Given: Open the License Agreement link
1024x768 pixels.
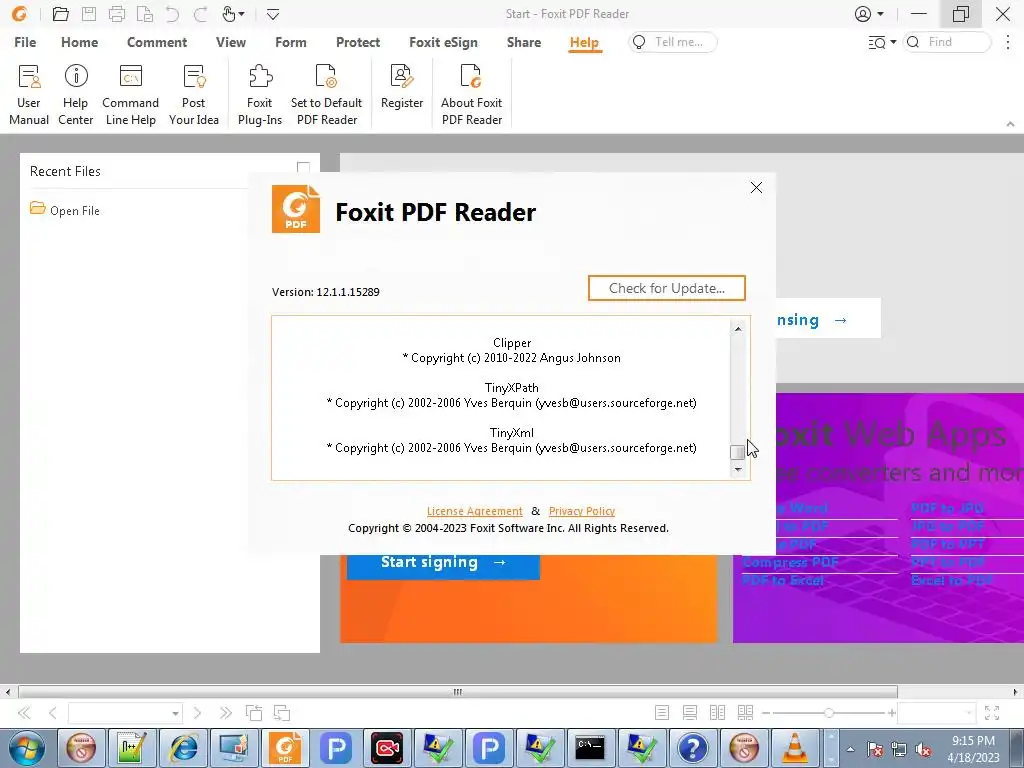Looking at the screenshot, I should tap(475, 511).
